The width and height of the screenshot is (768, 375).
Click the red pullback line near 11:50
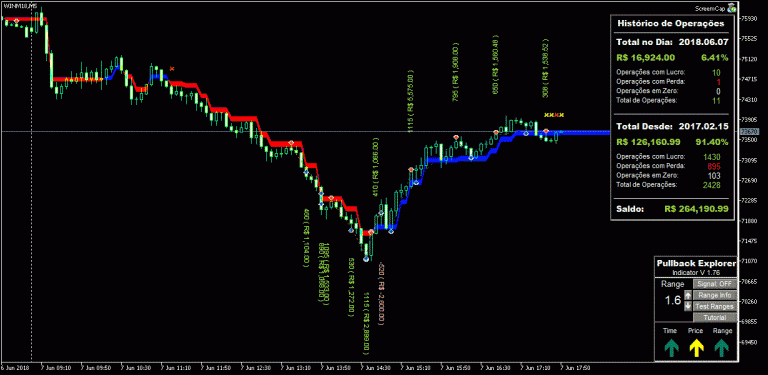tap(219, 110)
